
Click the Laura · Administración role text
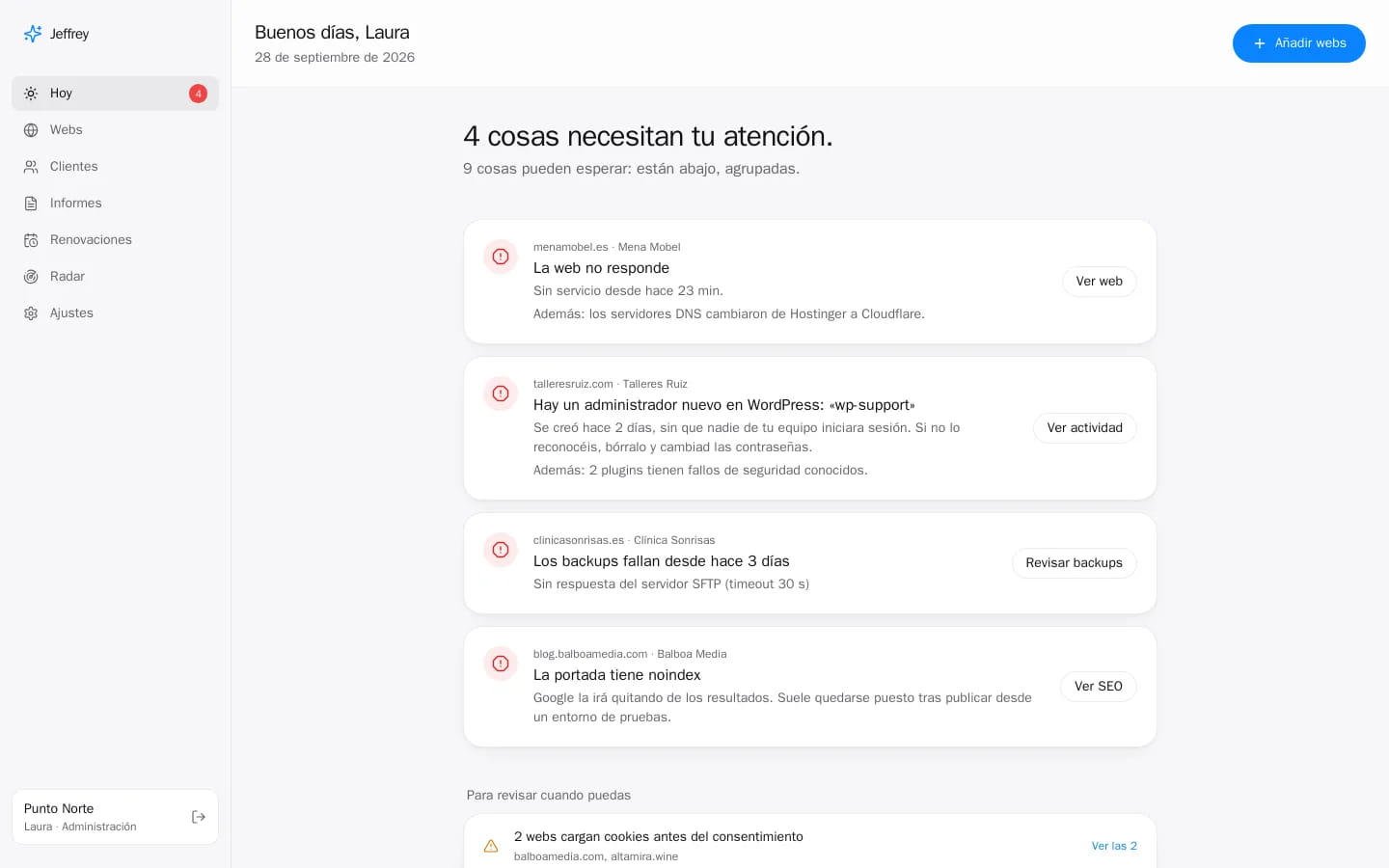[x=80, y=827]
